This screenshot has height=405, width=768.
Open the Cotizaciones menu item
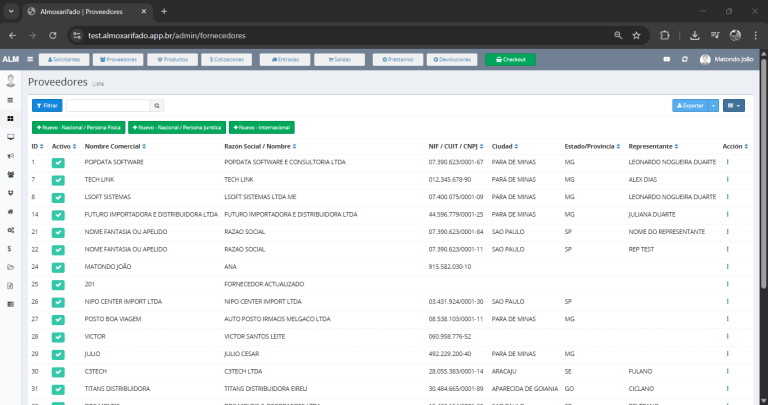pyautogui.click(x=232, y=60)
